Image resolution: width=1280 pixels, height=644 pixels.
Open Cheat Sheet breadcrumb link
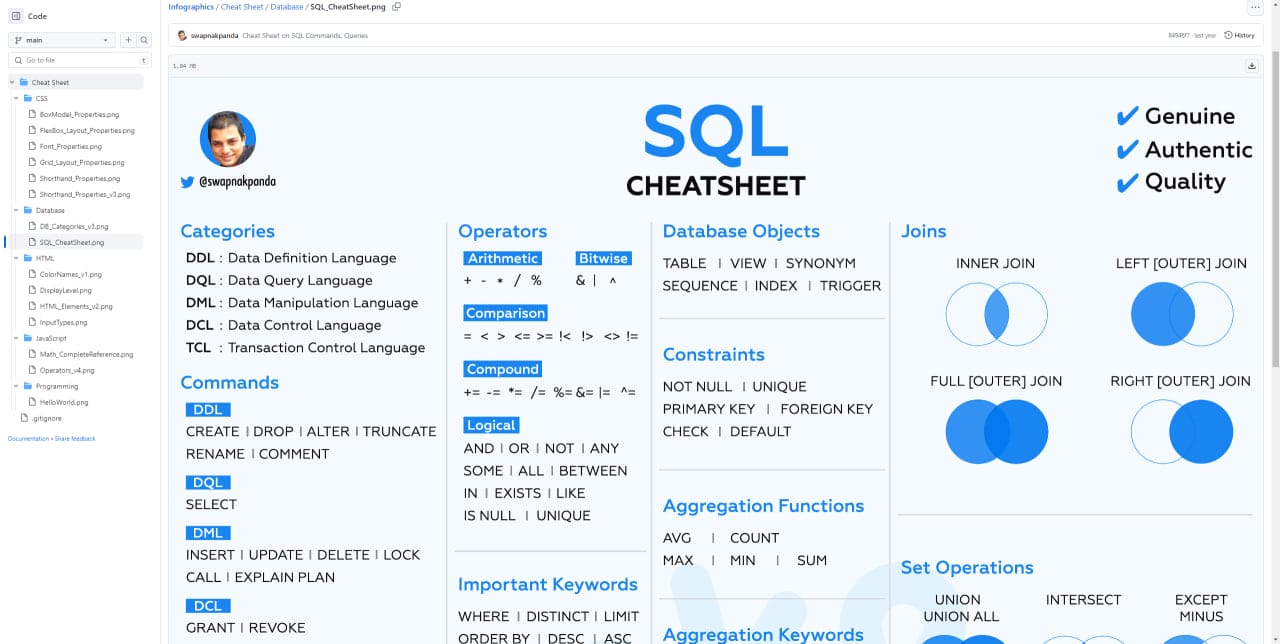[x=242, y=7]
